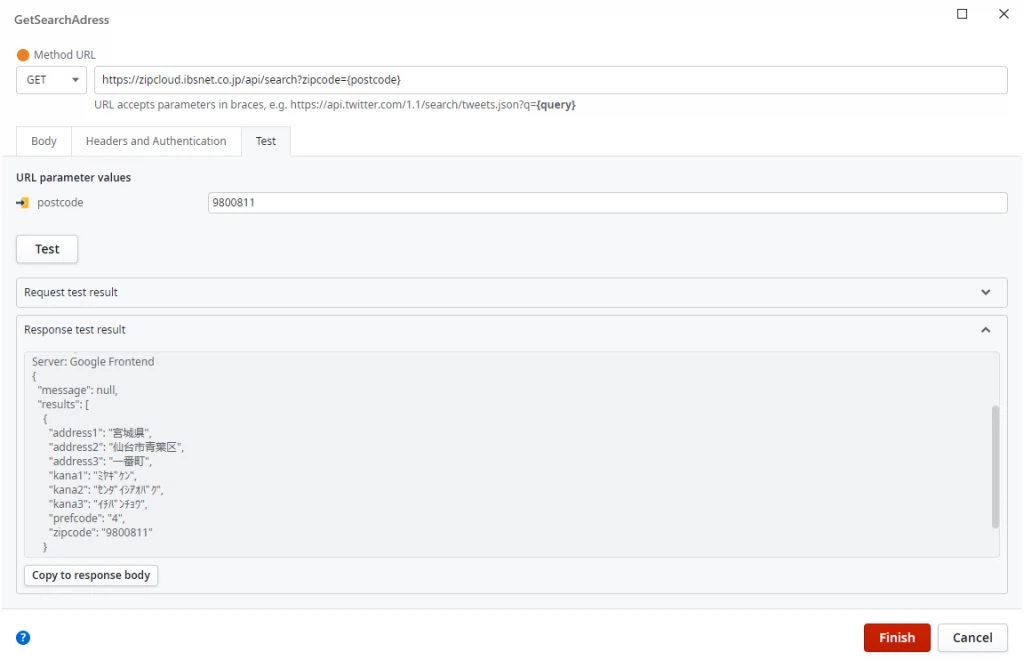Click the "address3" response line
Viewport: 1024px width, 668px height.
pos(100,461)
